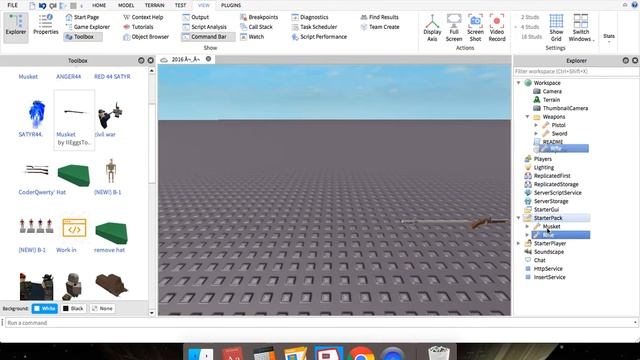Open the Properties panel

(46, 24)
